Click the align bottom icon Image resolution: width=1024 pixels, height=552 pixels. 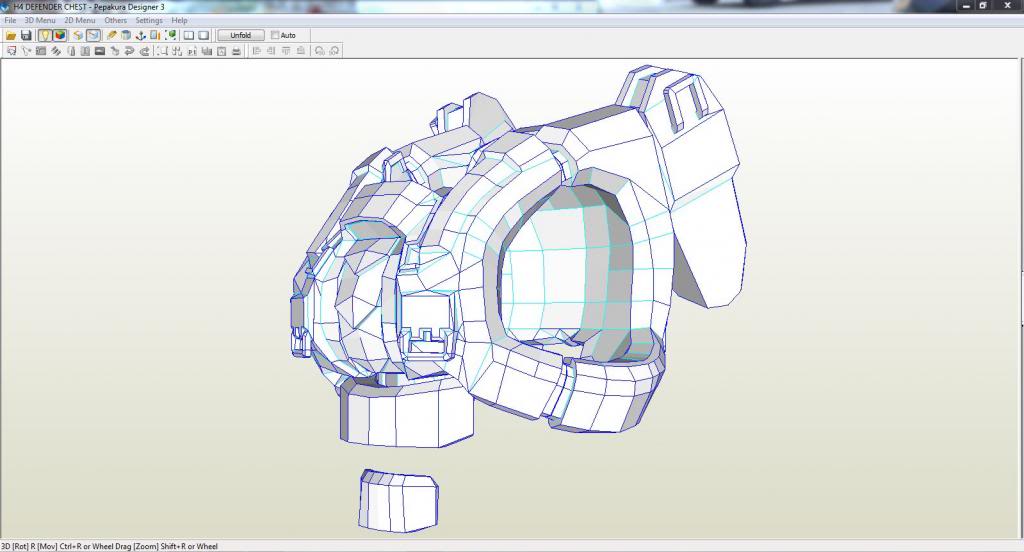300,51
